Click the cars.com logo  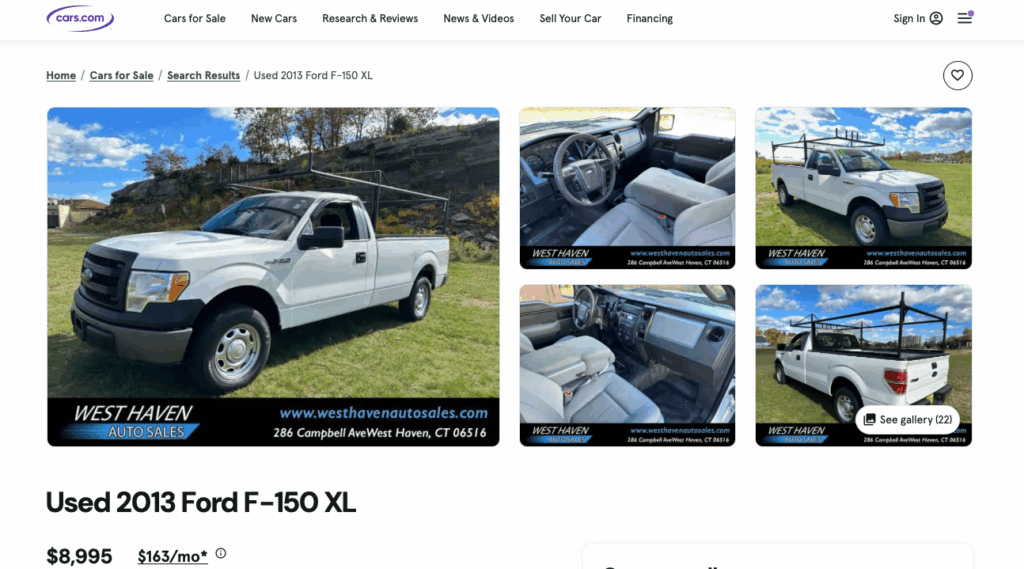pyautogui.click(x=80, y=18)
